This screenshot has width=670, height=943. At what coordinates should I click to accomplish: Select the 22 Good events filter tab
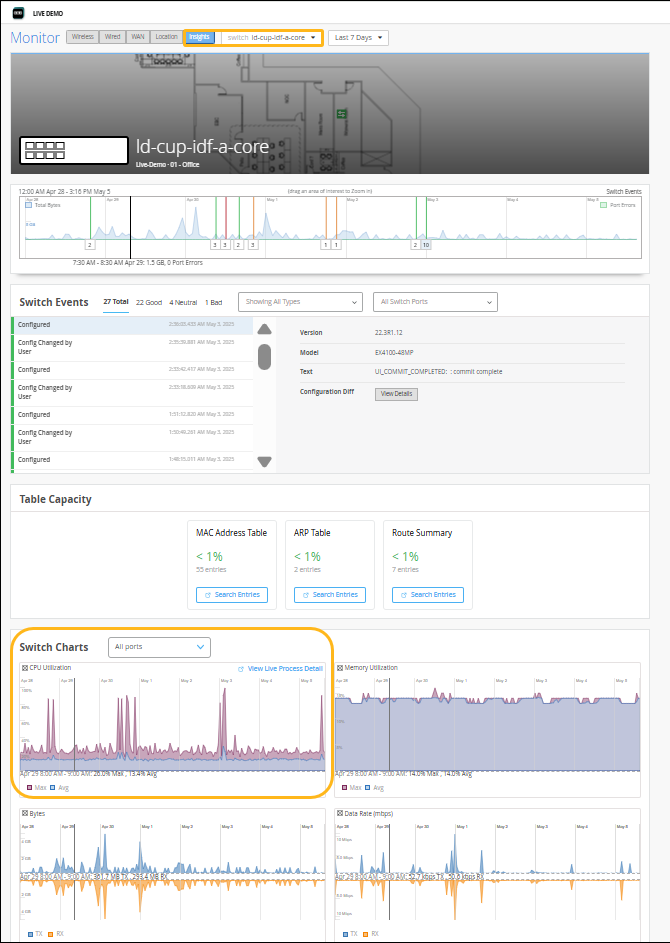click(149, 301)
